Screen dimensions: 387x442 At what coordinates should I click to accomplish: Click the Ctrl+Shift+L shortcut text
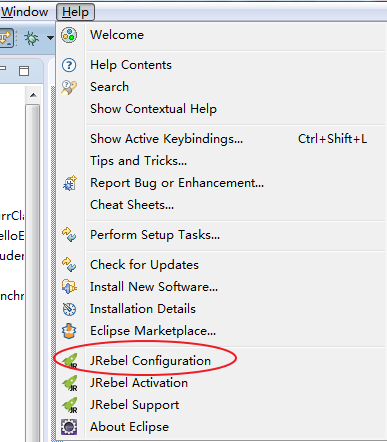coord(332,139)
